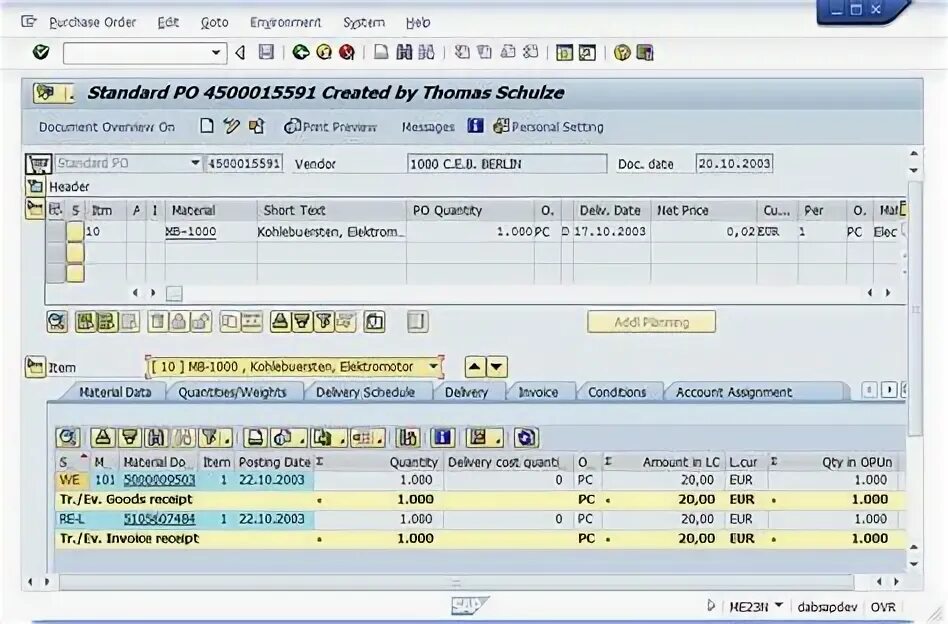This screenshot has width=948, height=624.
Task: Click the Messages button
Action: pos(428,127)
